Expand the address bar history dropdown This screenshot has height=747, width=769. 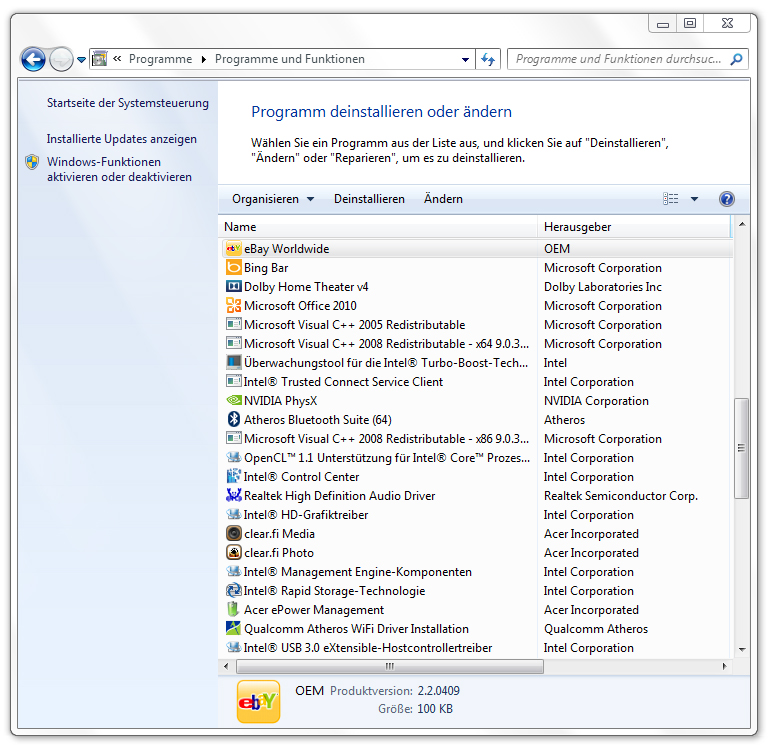(465, 59)
